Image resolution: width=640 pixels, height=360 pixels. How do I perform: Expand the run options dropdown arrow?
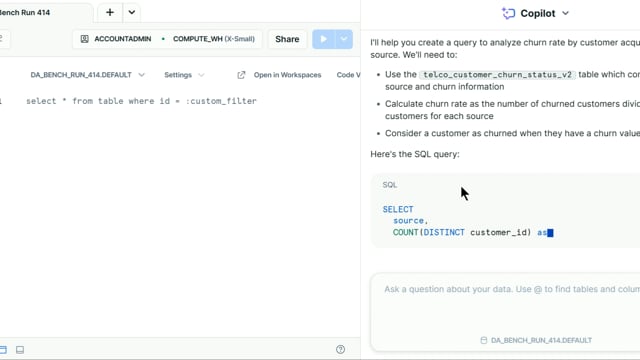pos(344,39)
